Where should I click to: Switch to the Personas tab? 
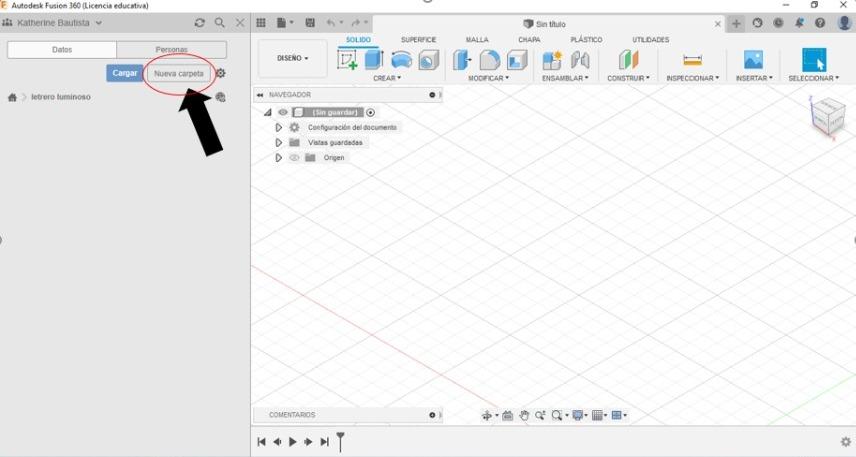[171, 50]
